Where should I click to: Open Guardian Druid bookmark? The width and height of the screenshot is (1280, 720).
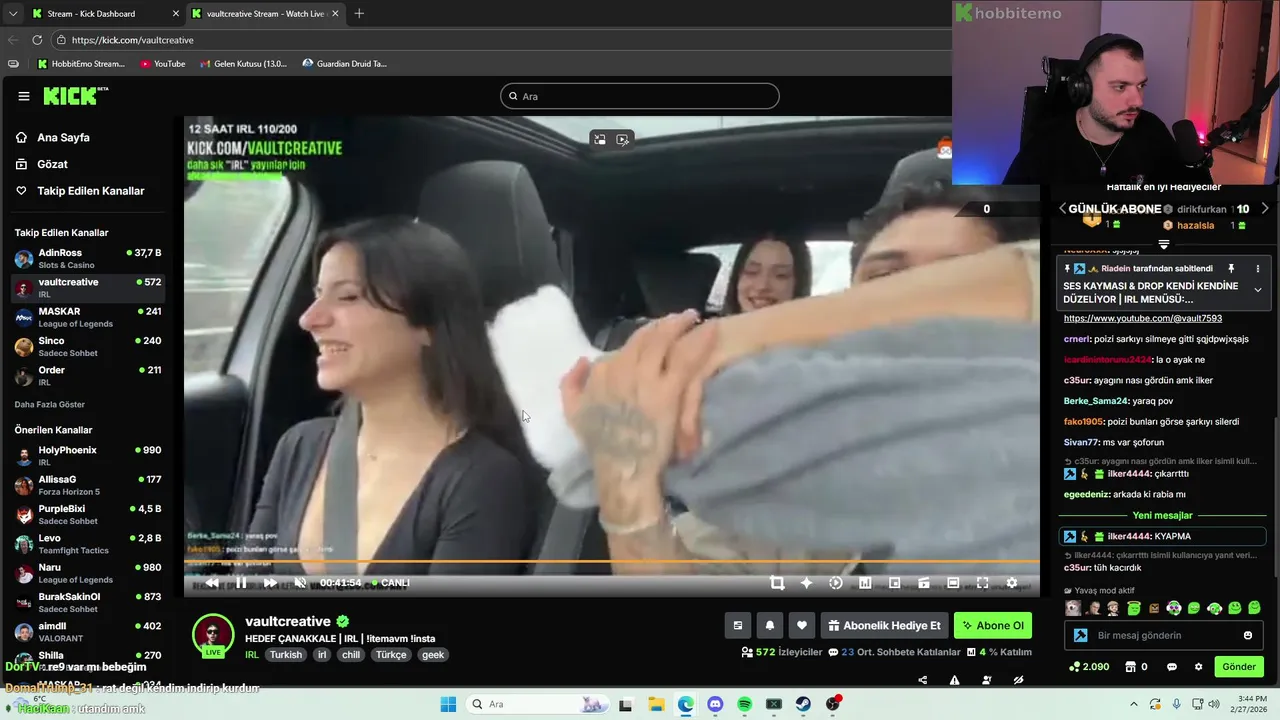[x=345, y=64]
